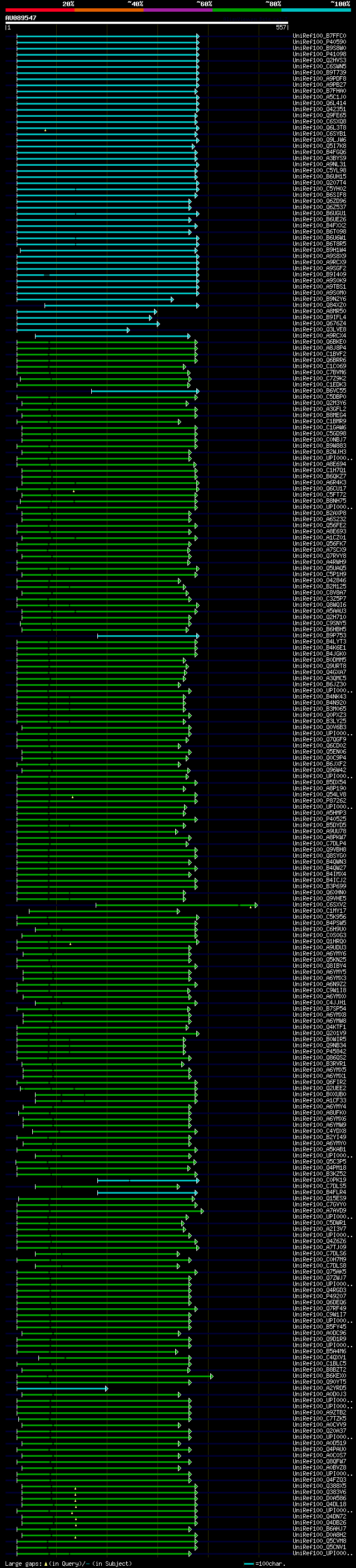Screen dimensions: 356x1568
Task: Select label UniRef100_C6SXV2
Action: 319,904
